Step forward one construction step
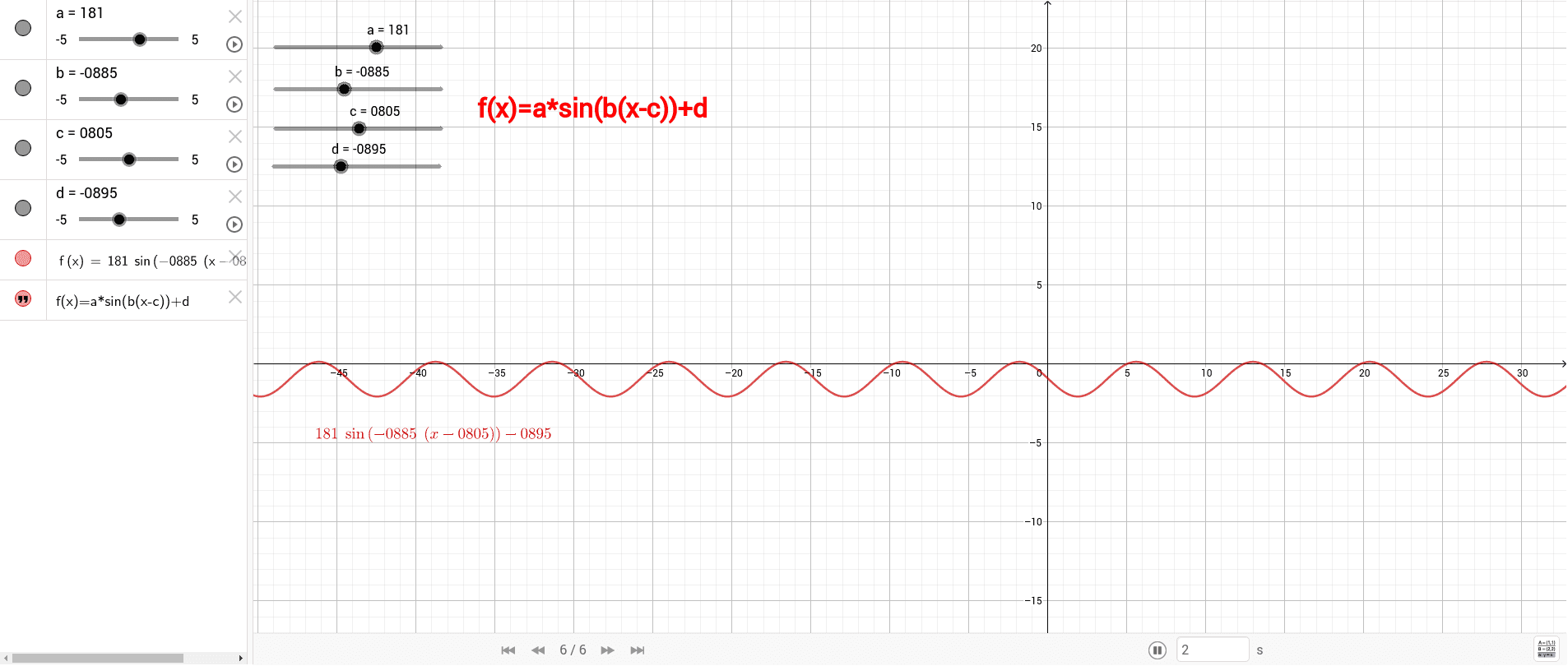1568x666 pixels. (x=607, y=650)
